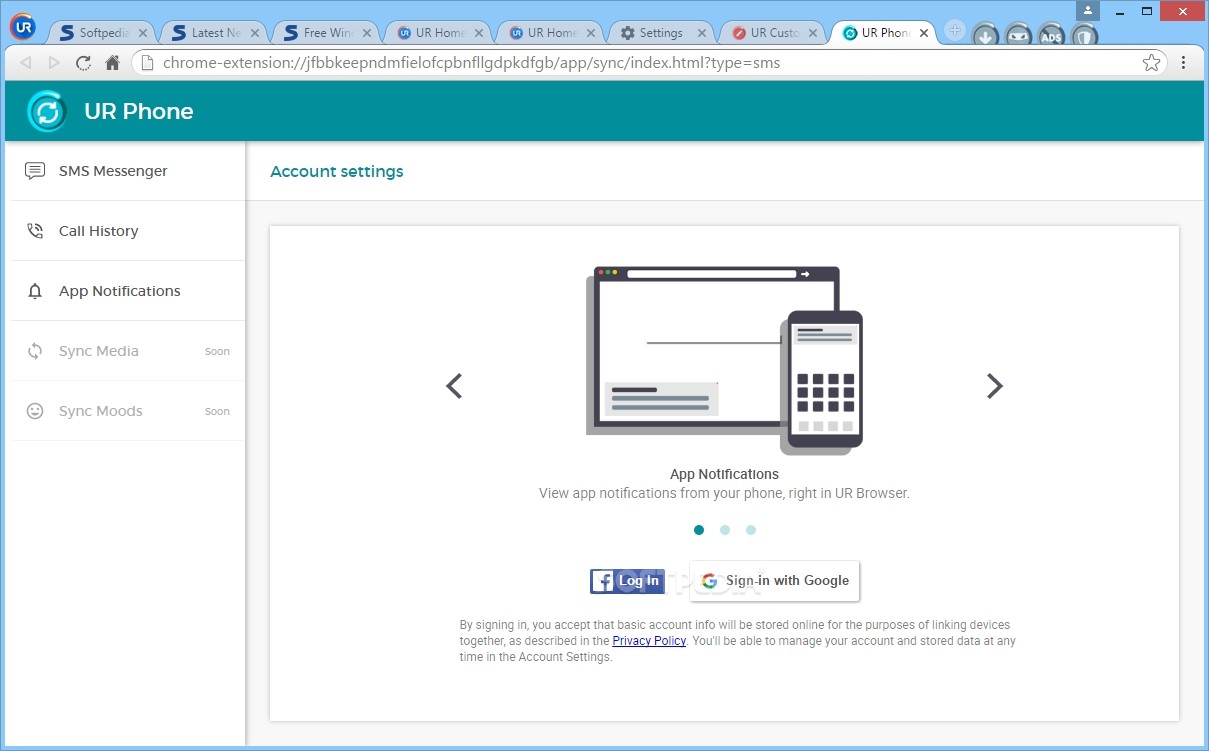Click the shield security icon
1209x751 pixels.
click(1084, 37)
